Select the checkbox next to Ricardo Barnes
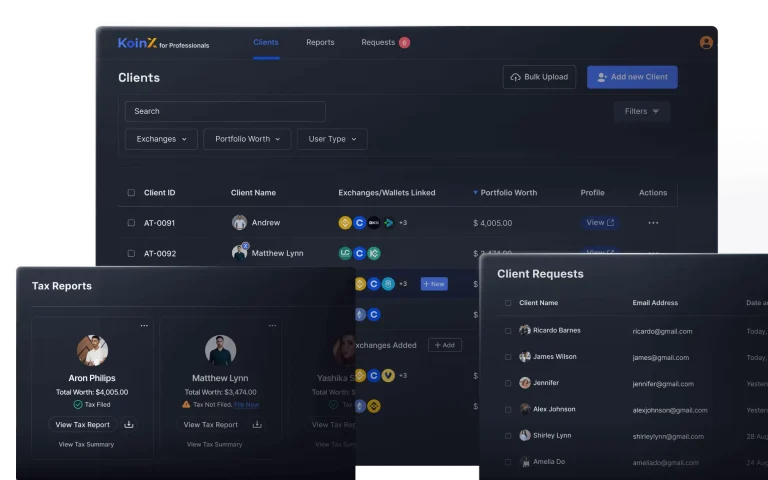The image size is (768, 480). 508,330
